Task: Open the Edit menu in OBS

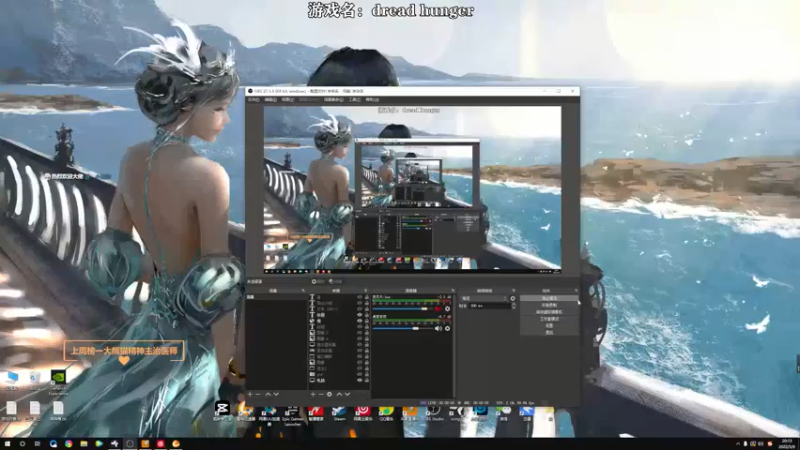Action: coord(270,99)
